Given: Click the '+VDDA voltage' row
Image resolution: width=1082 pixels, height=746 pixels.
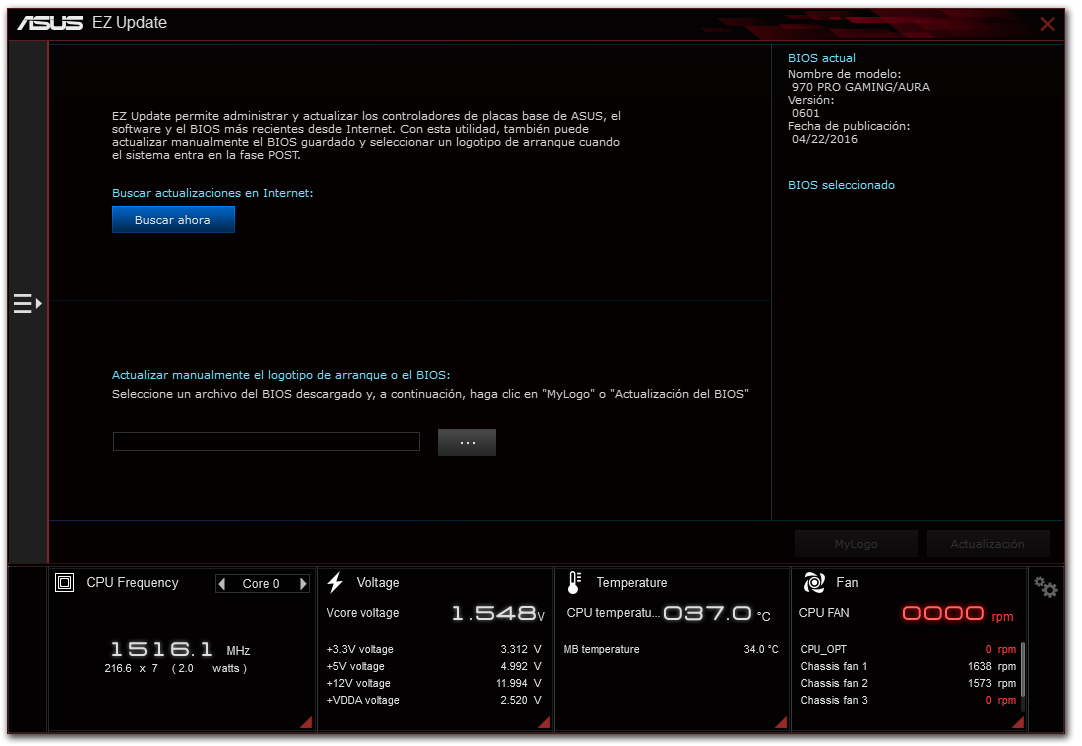Looking at the screenshot, I should pos(434,700).
